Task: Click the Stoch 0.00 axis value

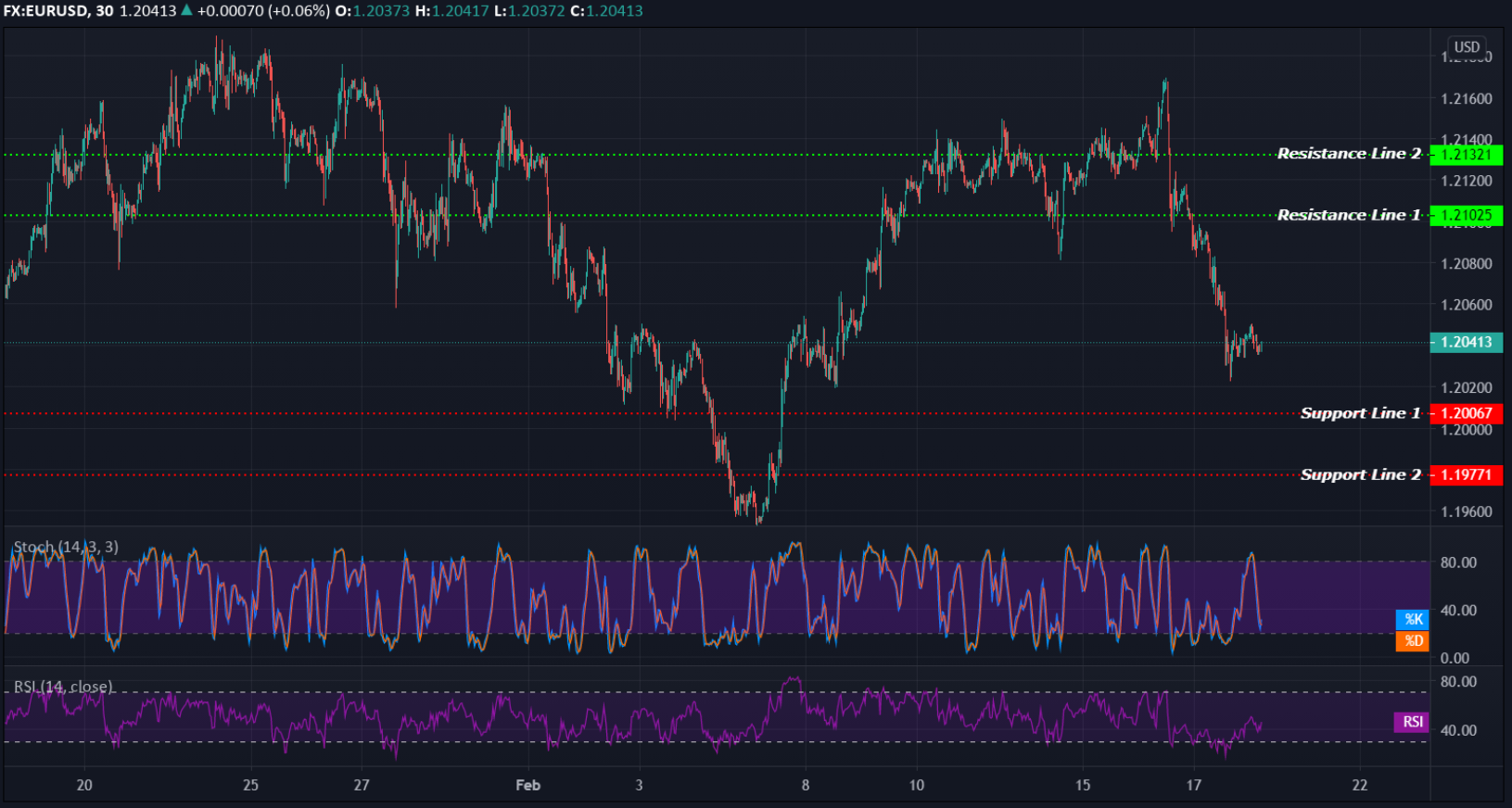Action: tap(1455, 658)
